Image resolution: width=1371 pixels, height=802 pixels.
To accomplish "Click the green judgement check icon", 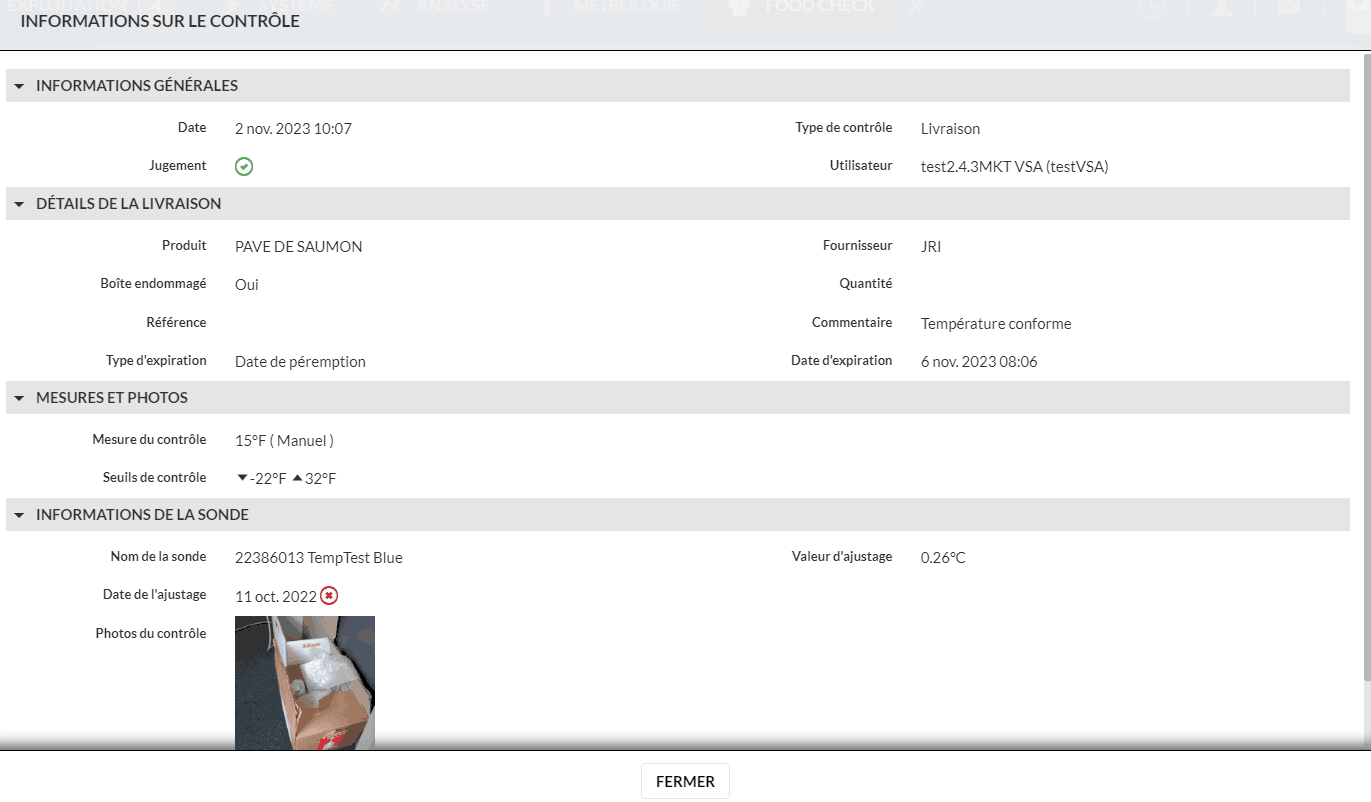I will coord(244,167).
